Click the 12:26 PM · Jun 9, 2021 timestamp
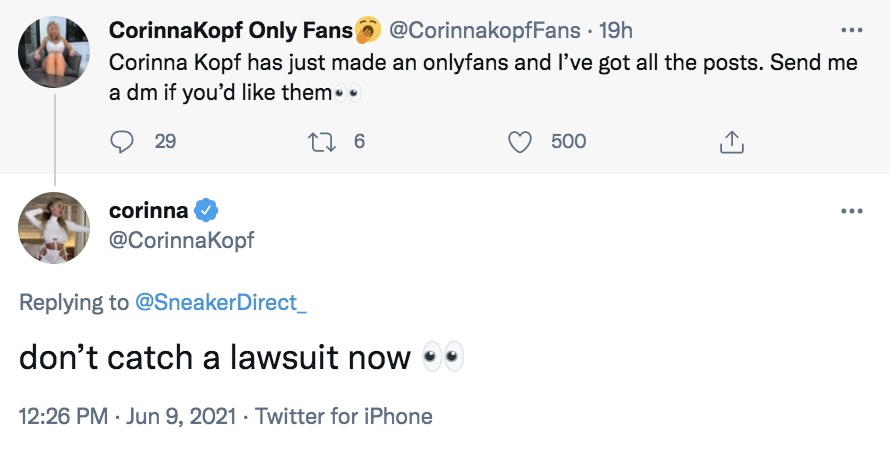This screenshot has width=890, height=454. coord(126,416)
